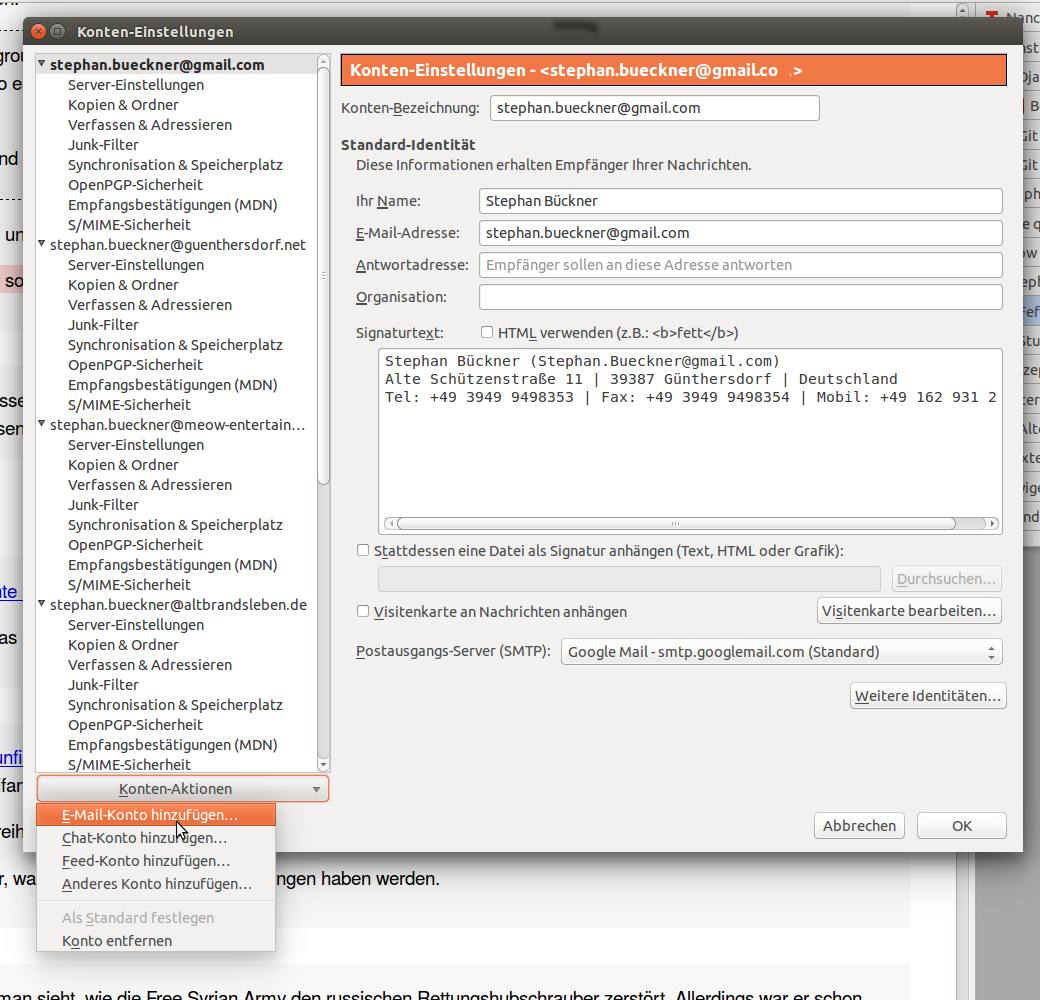Choose Feed-Konto hinzufügen from the menu
Image resolution: width=1040 pixels, height=1000 pixels.
(x=146, y=861)
